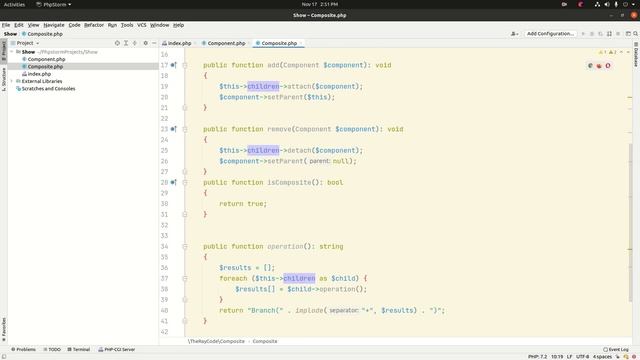Change 4 spaces indent setting
Screen dimensions: 640x360
click(602, 356)
